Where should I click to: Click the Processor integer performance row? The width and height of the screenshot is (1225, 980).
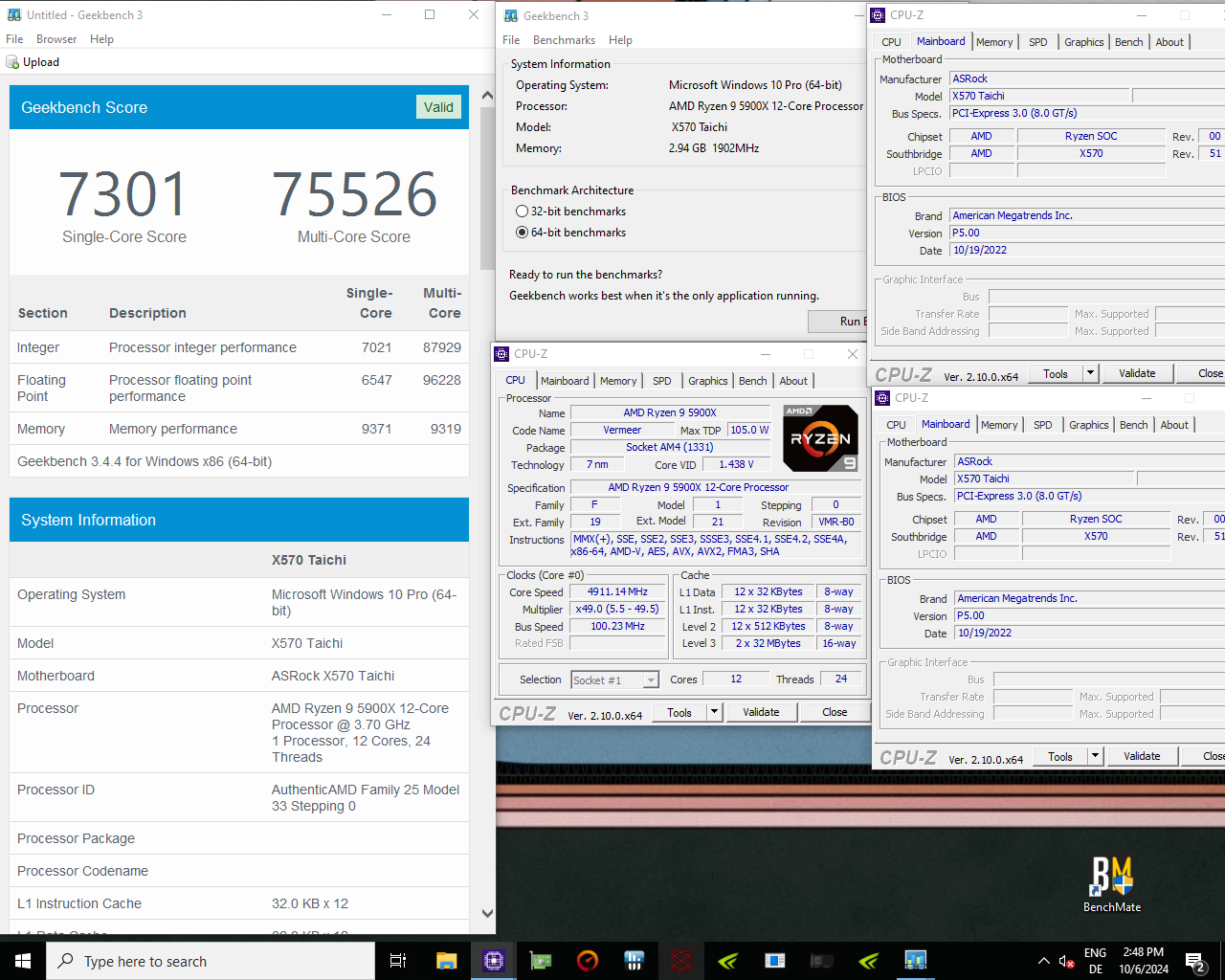(x=239, y=347)
